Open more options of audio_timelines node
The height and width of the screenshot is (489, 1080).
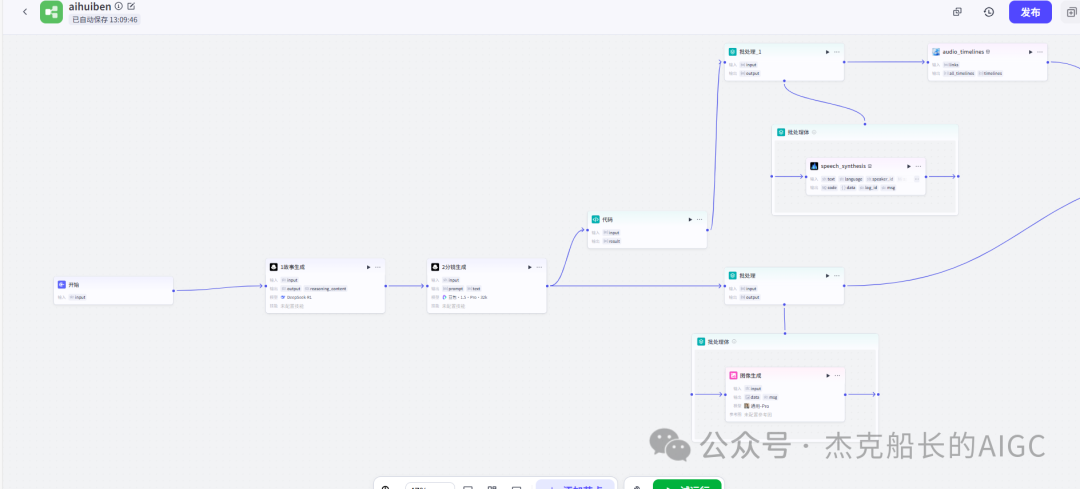[1040, 52]
